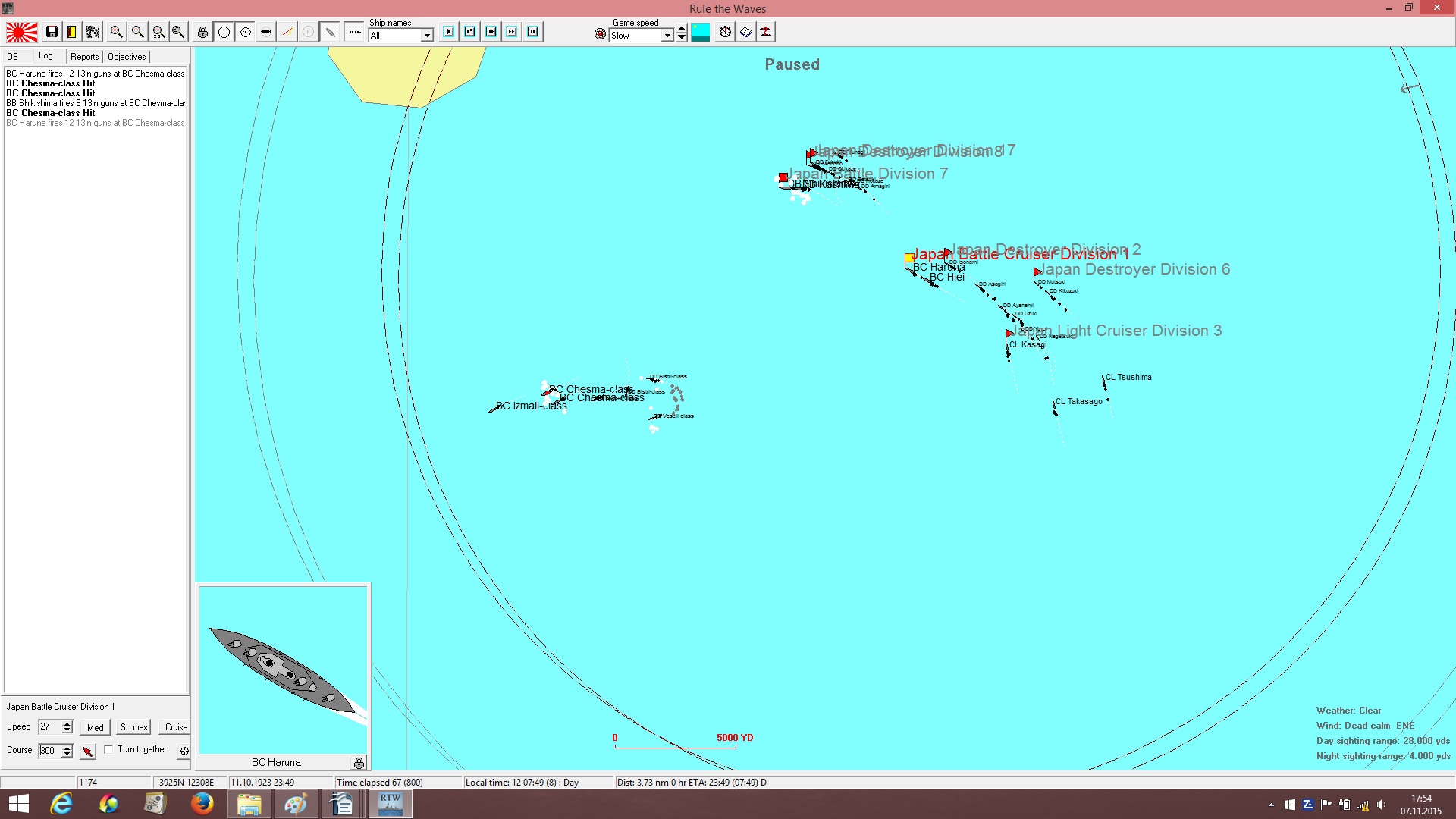Click the play 5 turns button
1456x819 pixels.
pyautogui.click(x=470, y=32)
